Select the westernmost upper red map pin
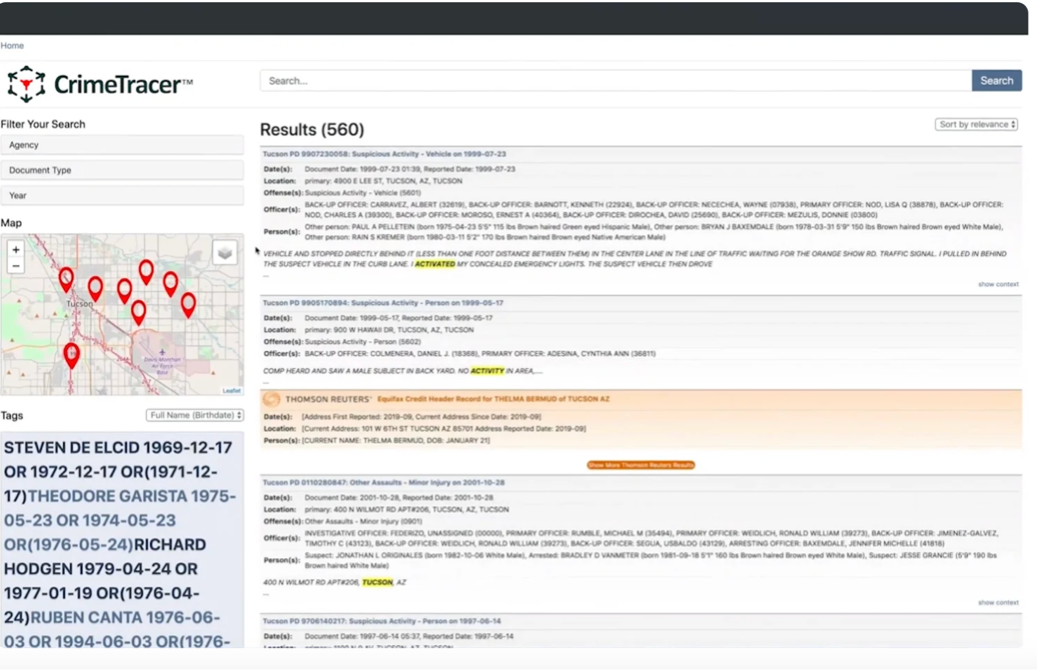 click(66, 280)
